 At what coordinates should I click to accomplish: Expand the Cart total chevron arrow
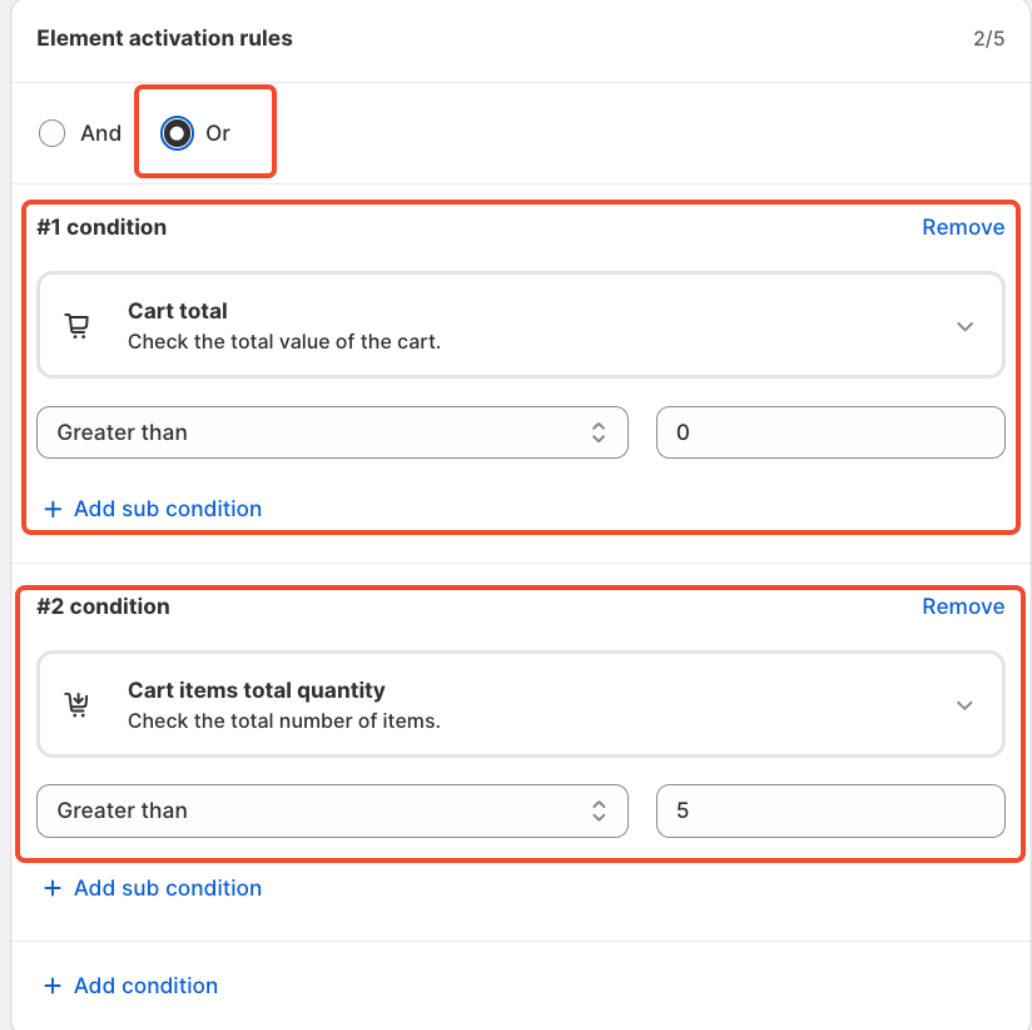click(x=965, y=326)
